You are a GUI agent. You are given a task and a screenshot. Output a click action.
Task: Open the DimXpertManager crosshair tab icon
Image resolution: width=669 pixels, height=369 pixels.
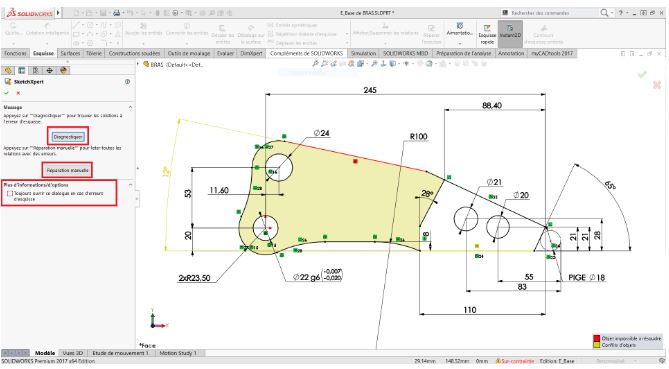point(49,70)
